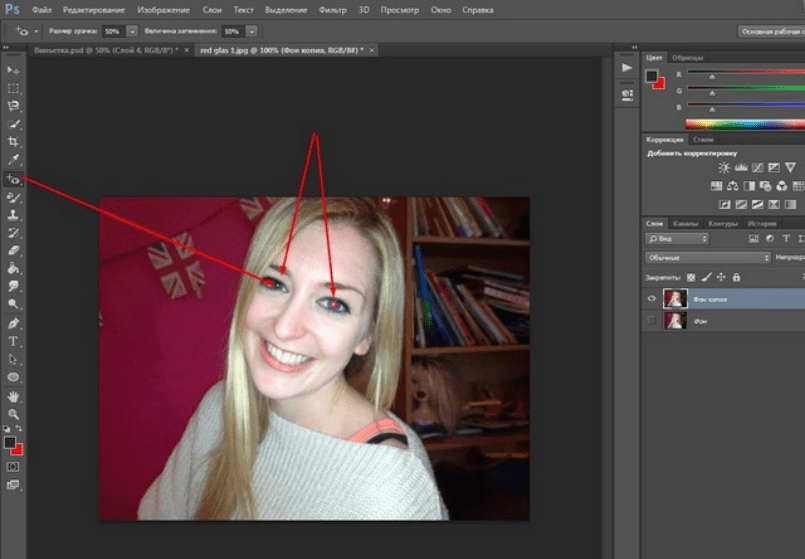Pick the Eyedropper tool
The width and height of the screenshot is (805, 559).
pyautogui.click(x=14, y=160)
